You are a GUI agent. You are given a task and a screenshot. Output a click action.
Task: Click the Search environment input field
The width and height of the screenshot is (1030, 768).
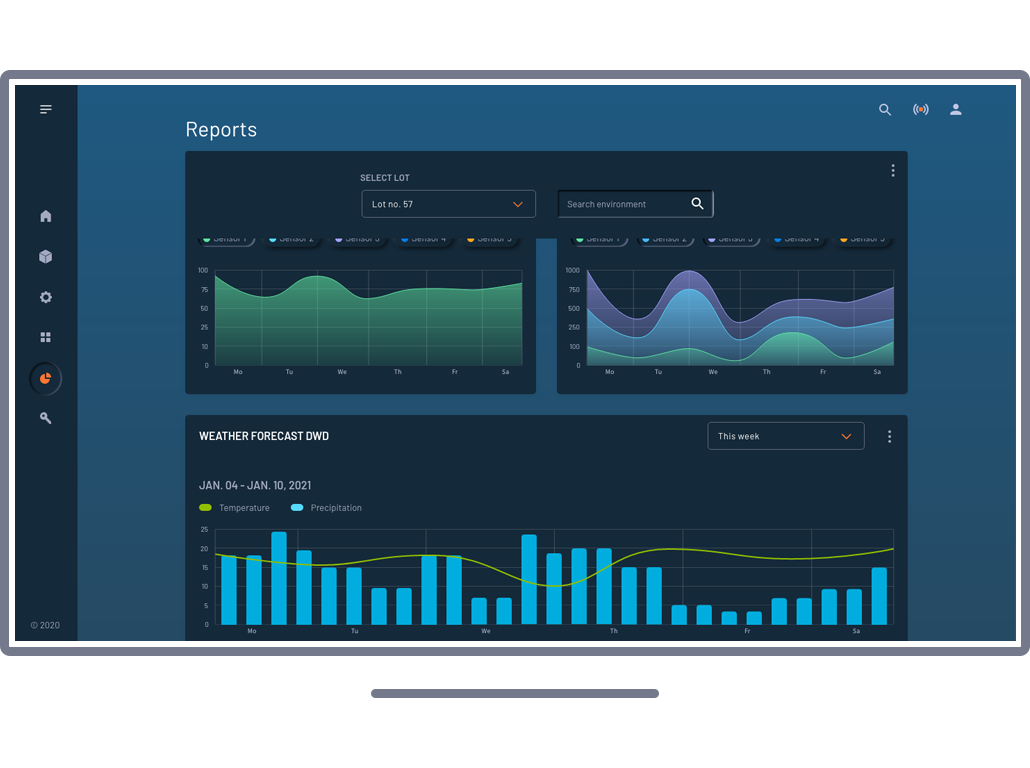(x=622, y=204)
